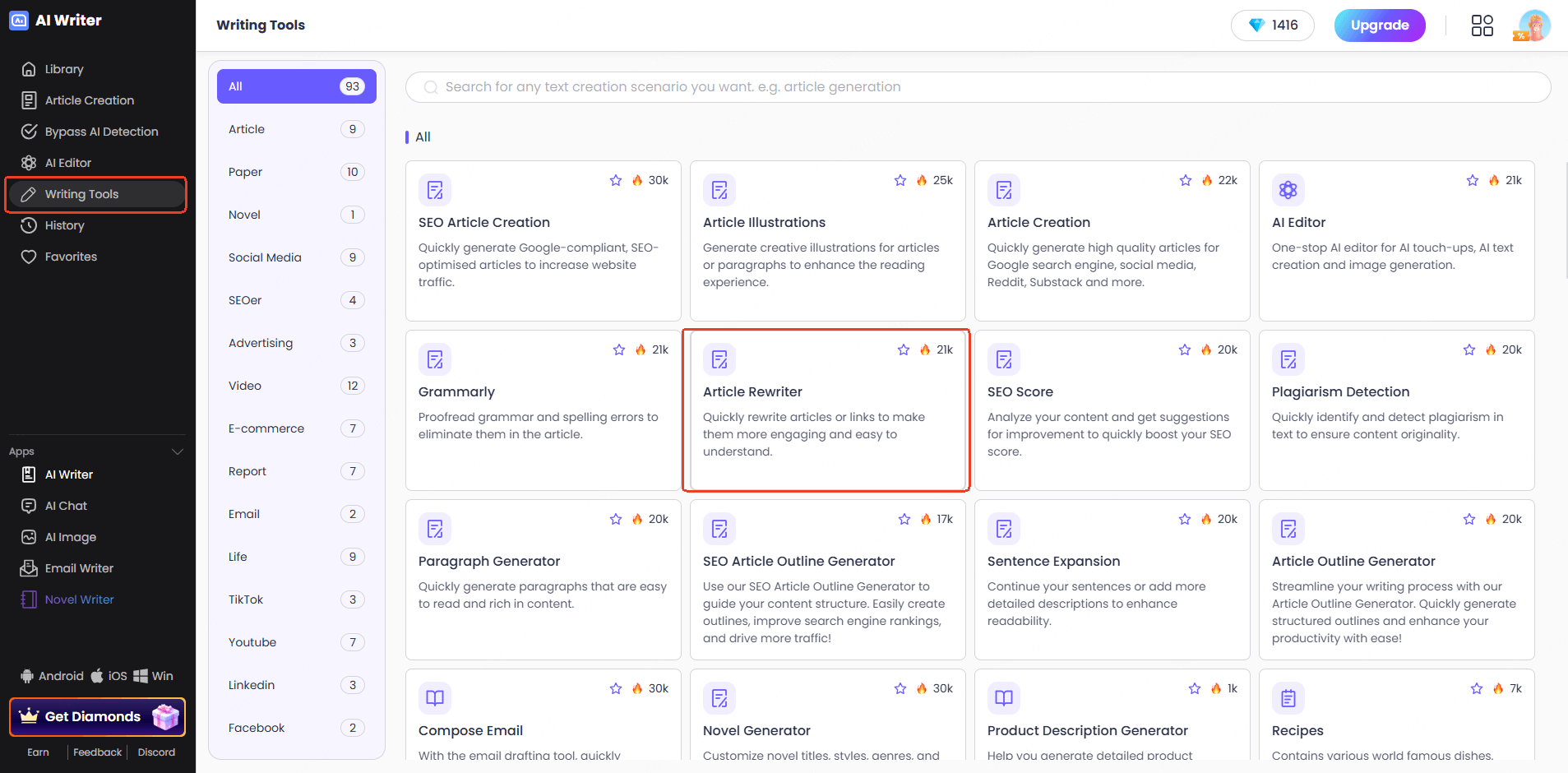The image size is (1568, 773).
Task: Click the diamond balance 1416 badge
Action: click(x=1272, y=25)
